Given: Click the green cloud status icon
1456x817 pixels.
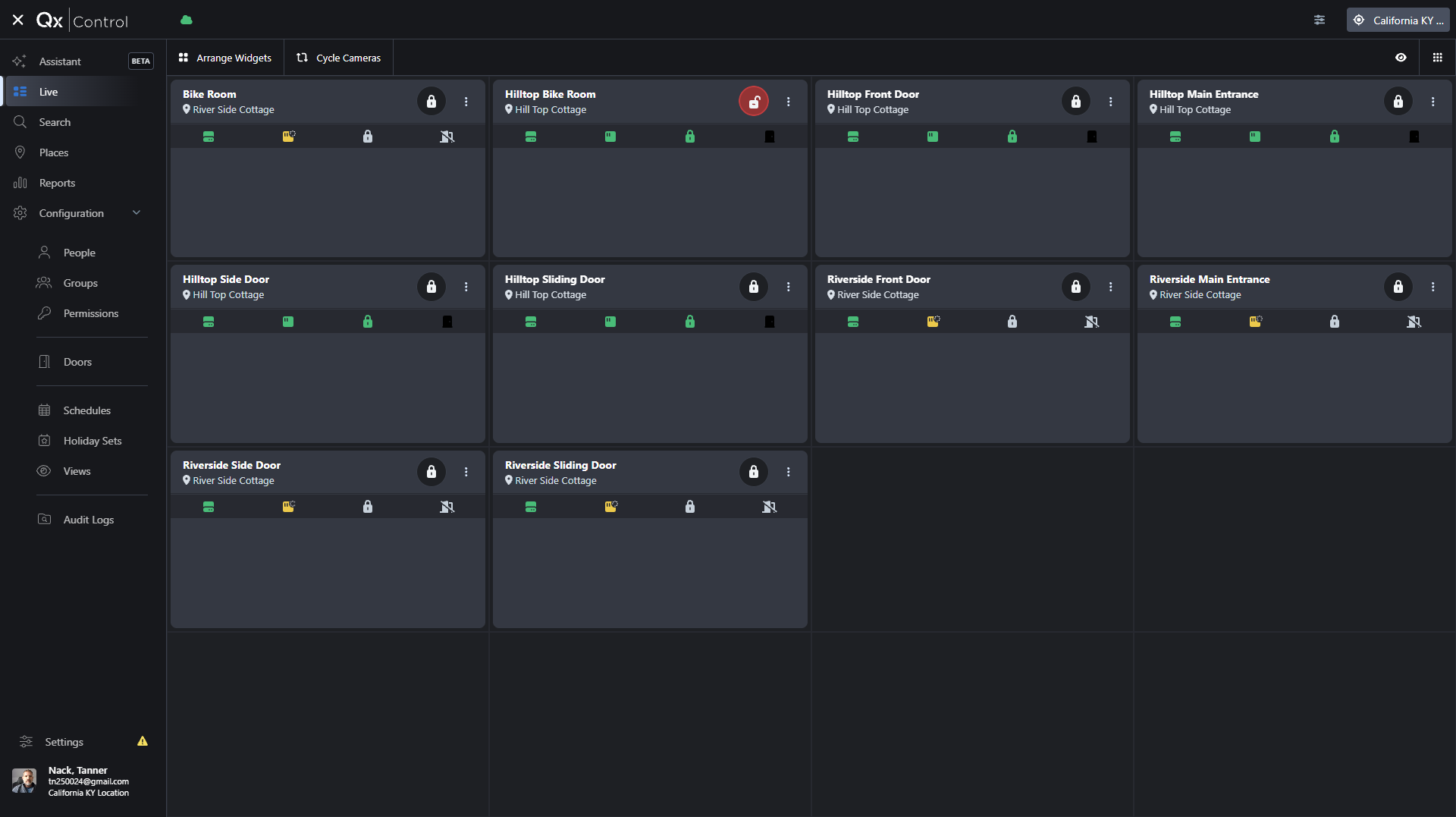Looking at the screenshot, I should tap(187, 20).
